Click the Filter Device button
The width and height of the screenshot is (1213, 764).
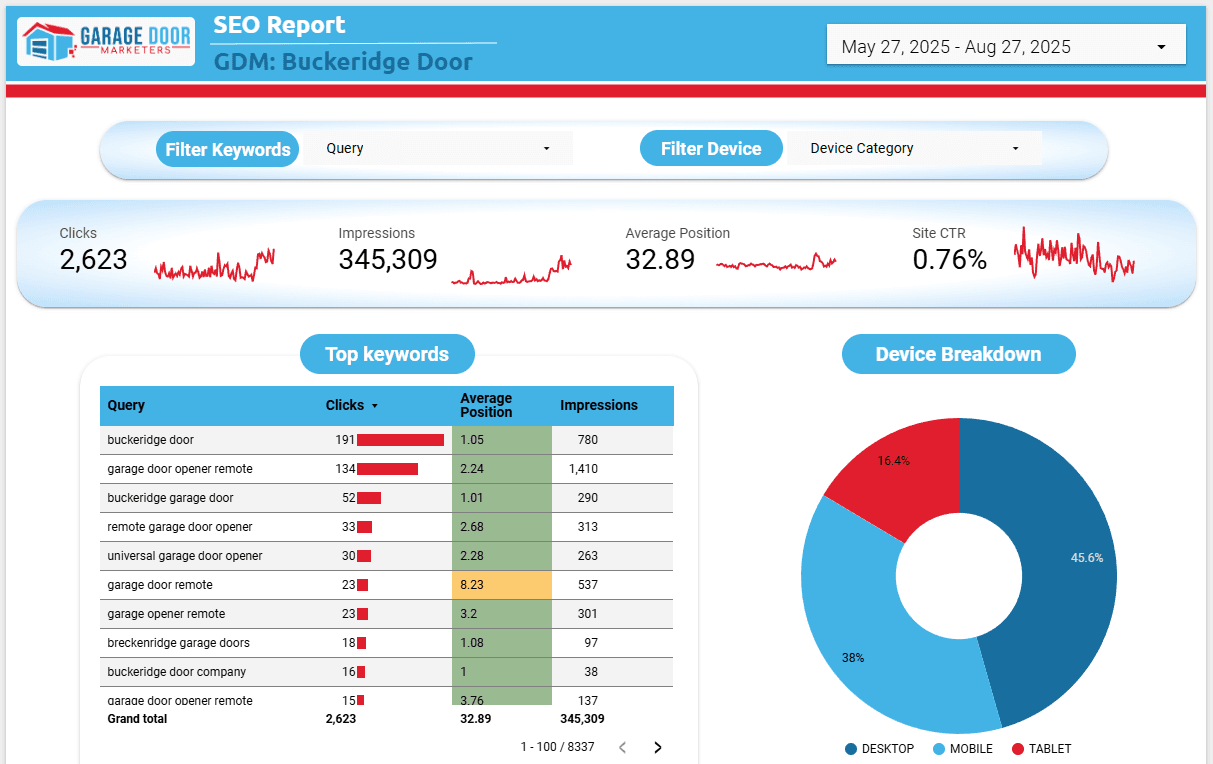[711, 147]
